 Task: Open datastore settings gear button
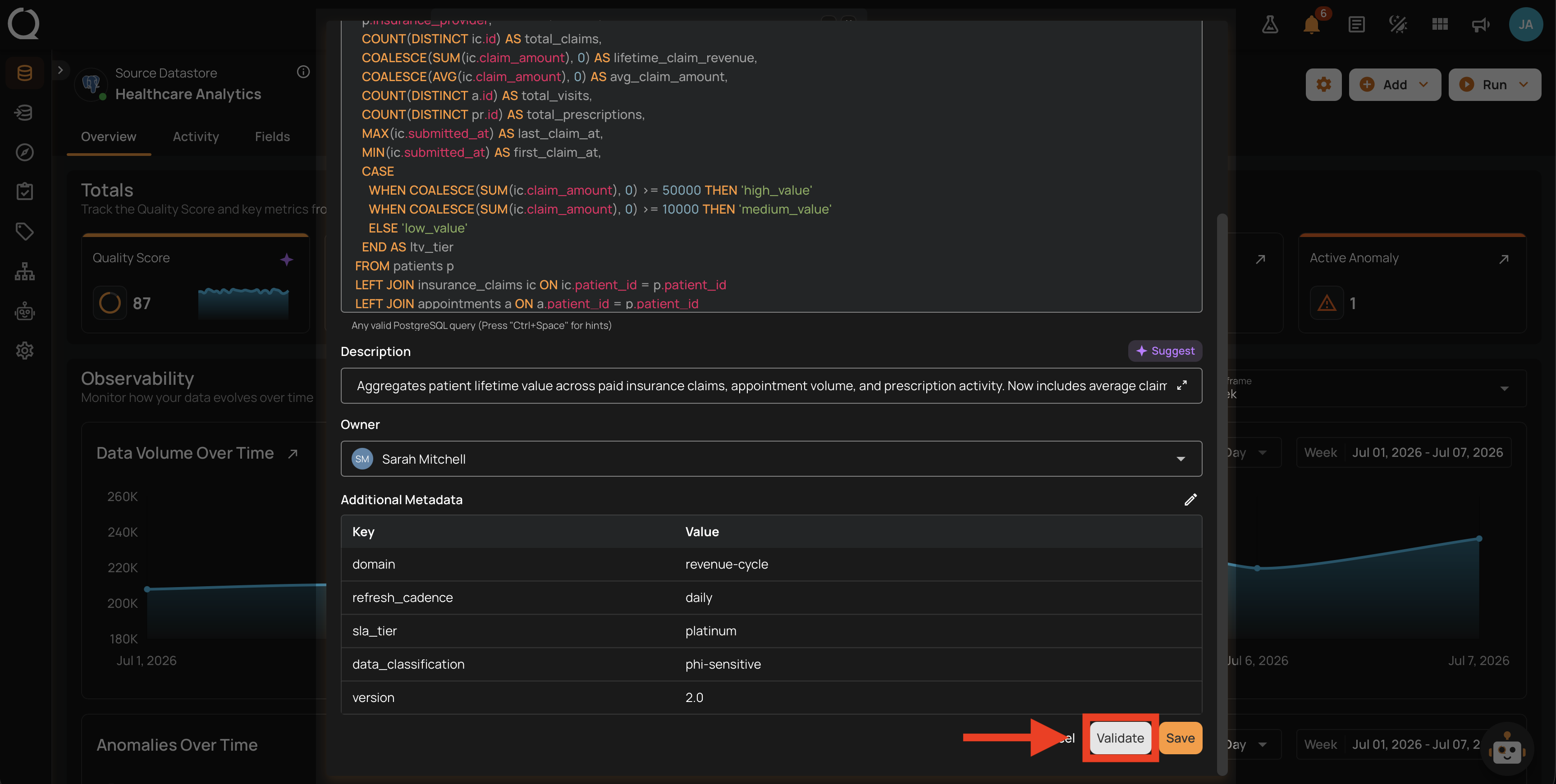coord(1323,85)
